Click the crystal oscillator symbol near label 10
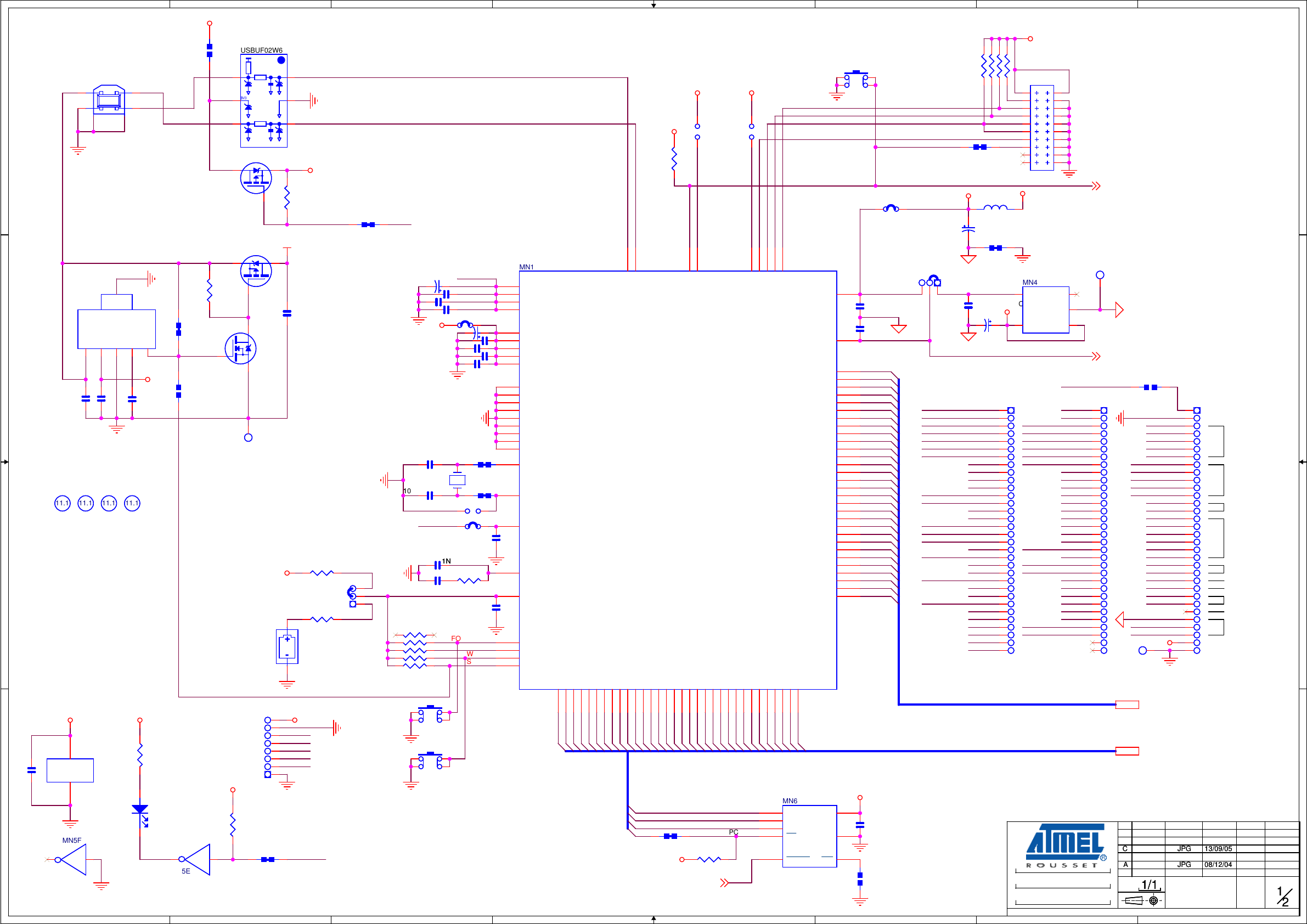The image size is (1307, 924). pyautogui.click(x=457, y=480)
